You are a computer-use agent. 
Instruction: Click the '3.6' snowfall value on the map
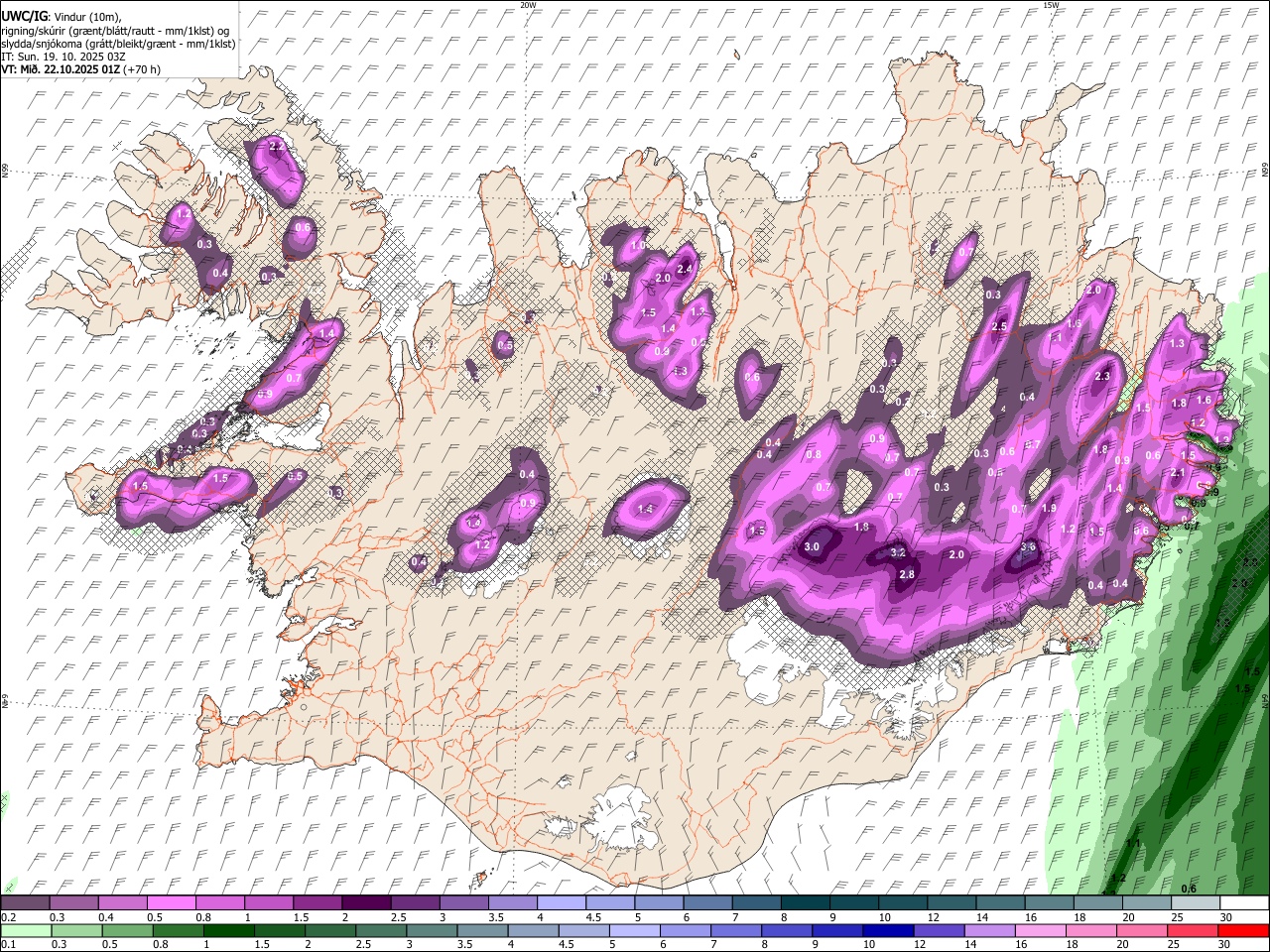[x=1028, y=546]
